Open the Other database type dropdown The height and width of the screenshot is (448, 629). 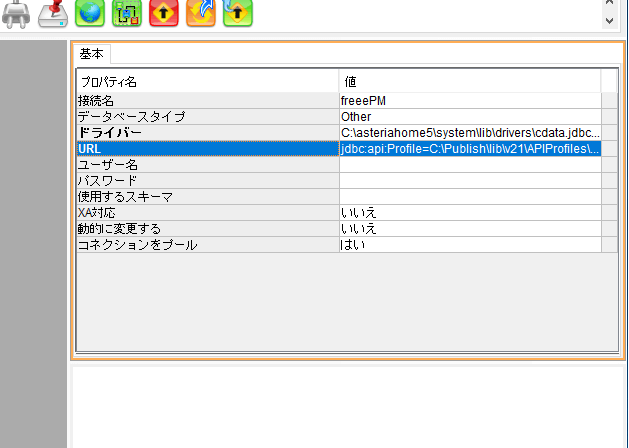[470, 117]
